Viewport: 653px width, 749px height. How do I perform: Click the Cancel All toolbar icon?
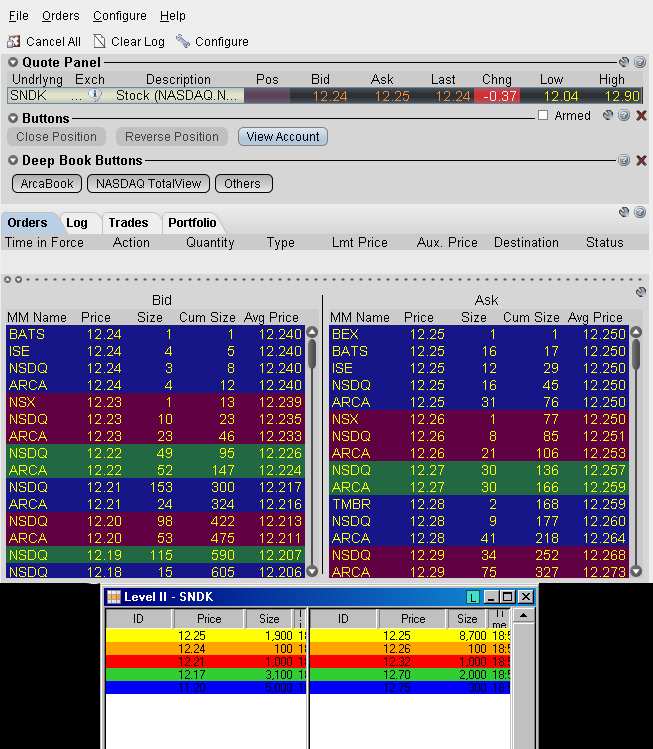13,42
